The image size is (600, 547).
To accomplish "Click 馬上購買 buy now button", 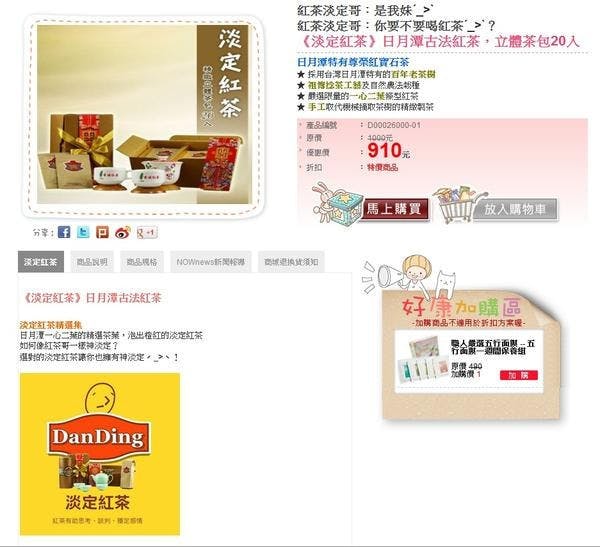I will (x=395, y=209).
